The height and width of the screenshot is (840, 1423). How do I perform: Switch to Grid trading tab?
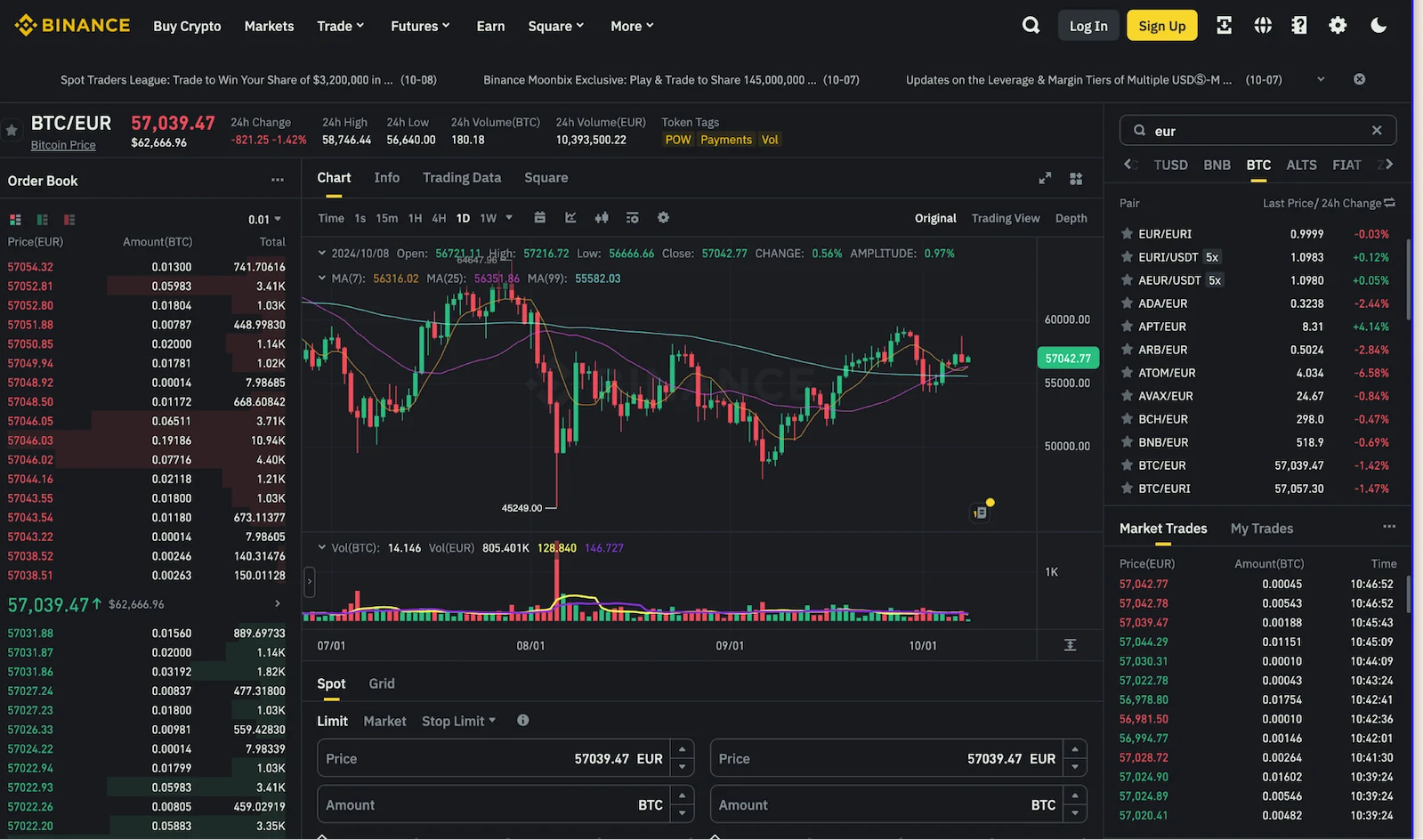point(382,683)
